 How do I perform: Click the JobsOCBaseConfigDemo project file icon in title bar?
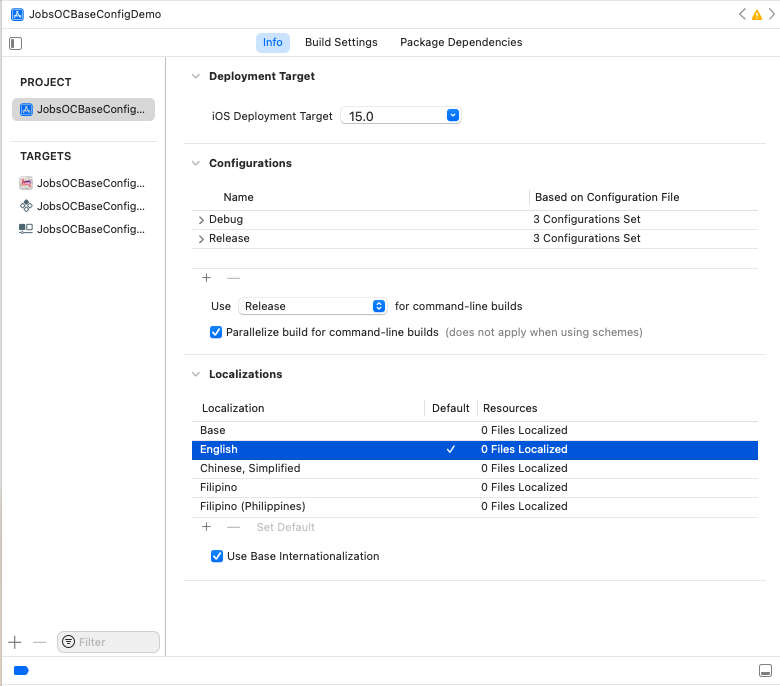coord(17,14)
